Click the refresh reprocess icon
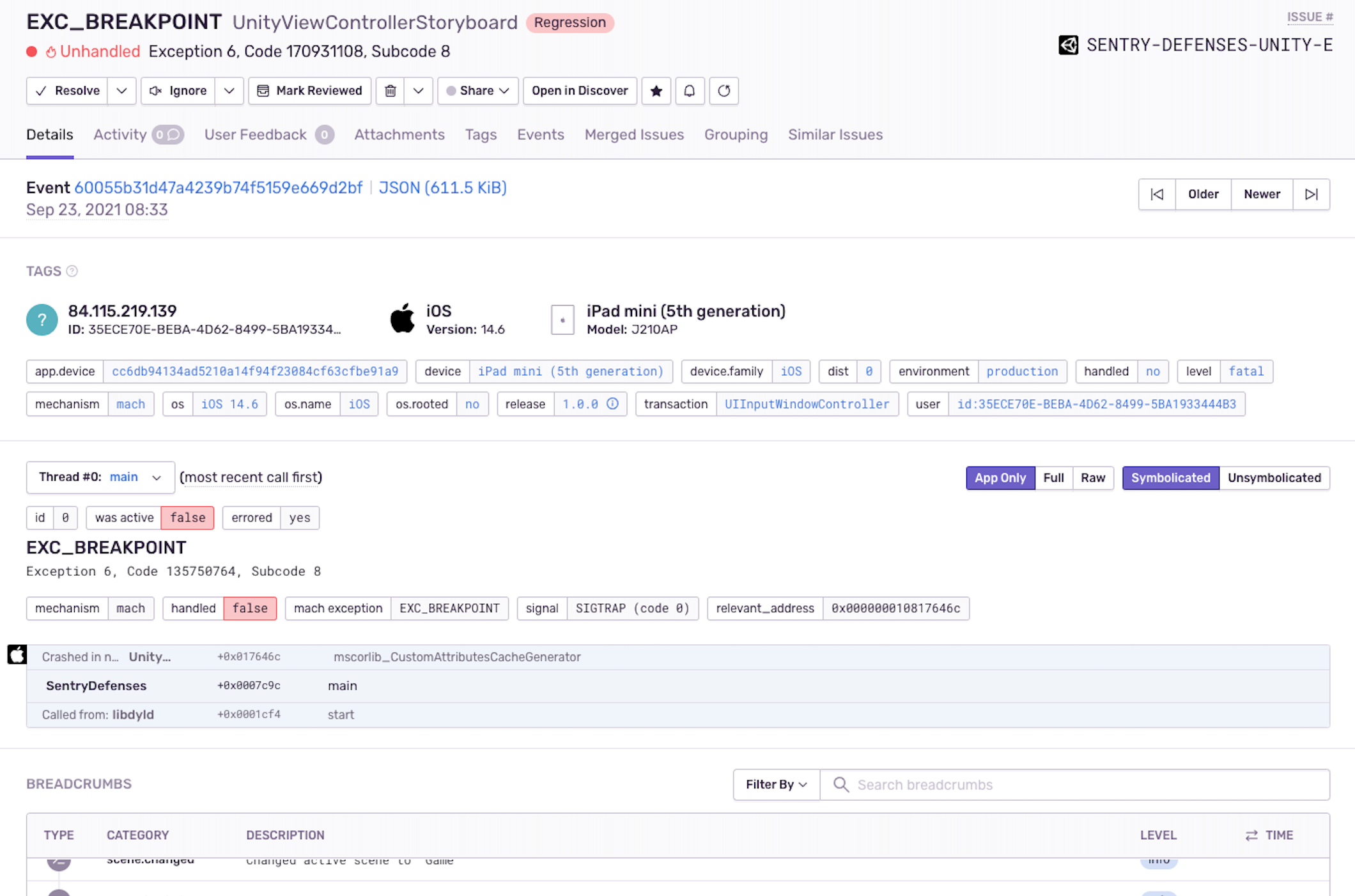1355x896 pixels. point(724,91)
